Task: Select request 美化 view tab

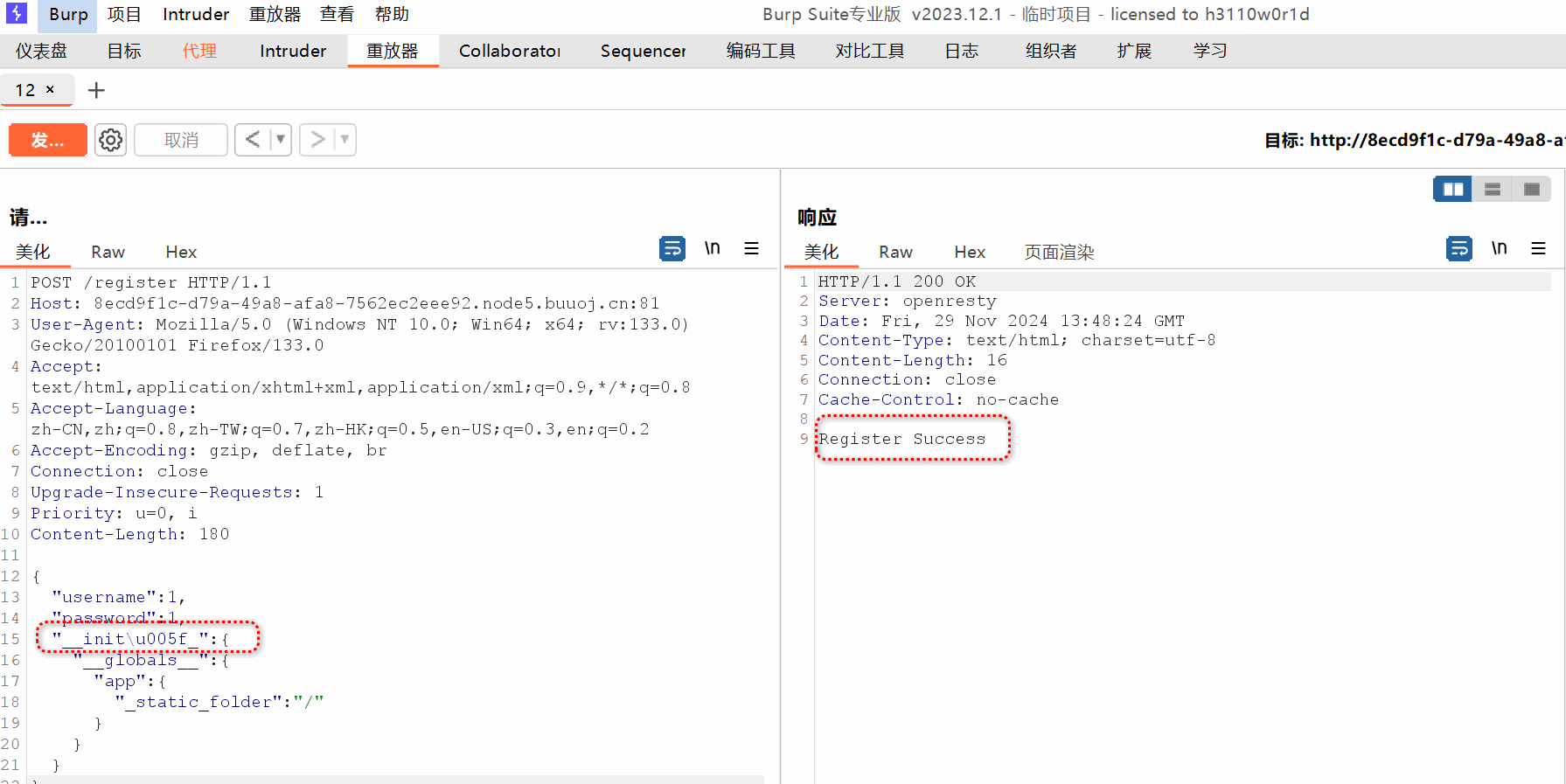Action: click(x=33, y=252)
